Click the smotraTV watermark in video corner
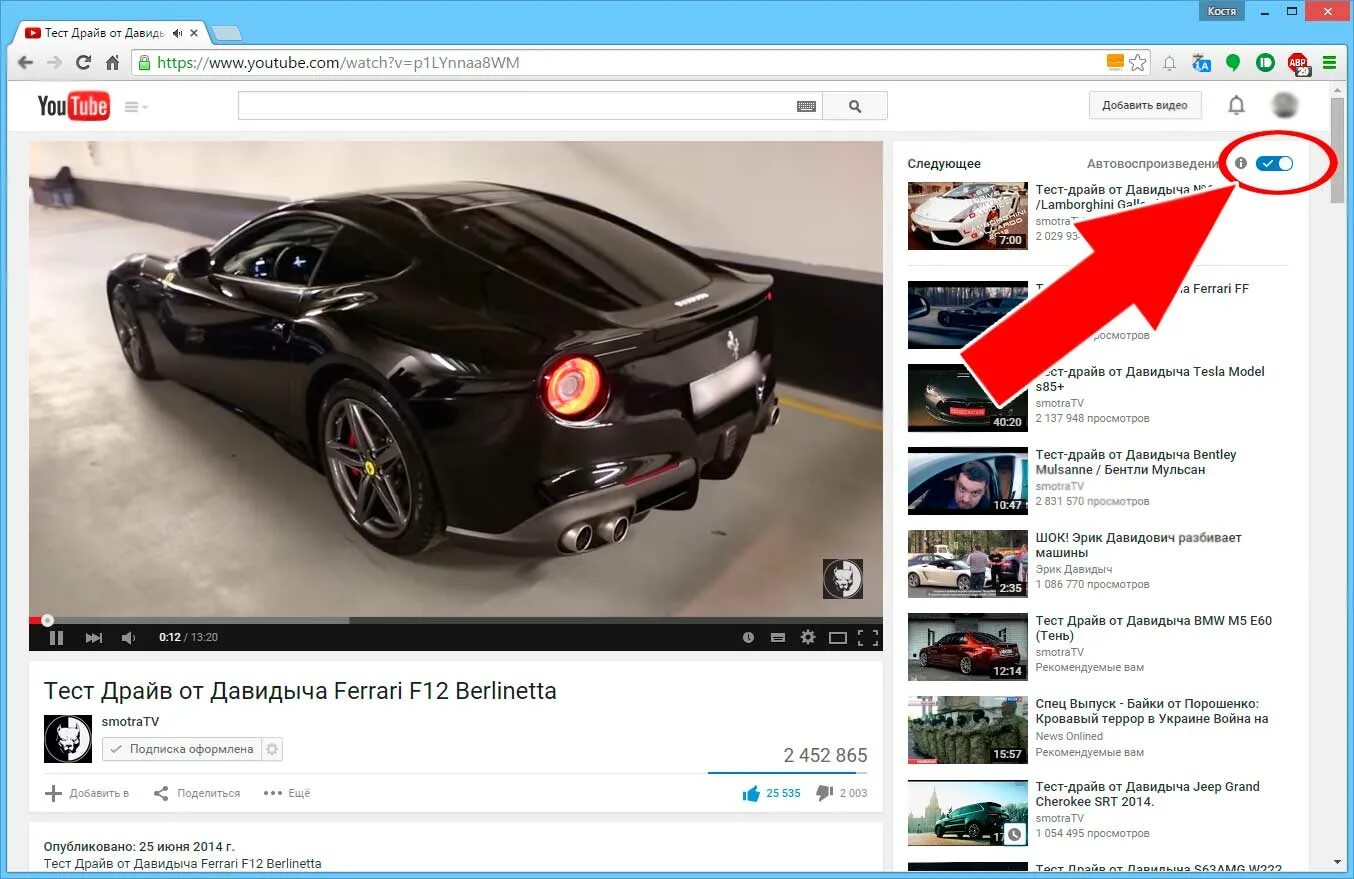1354x879 pixels. coord(842,579)
